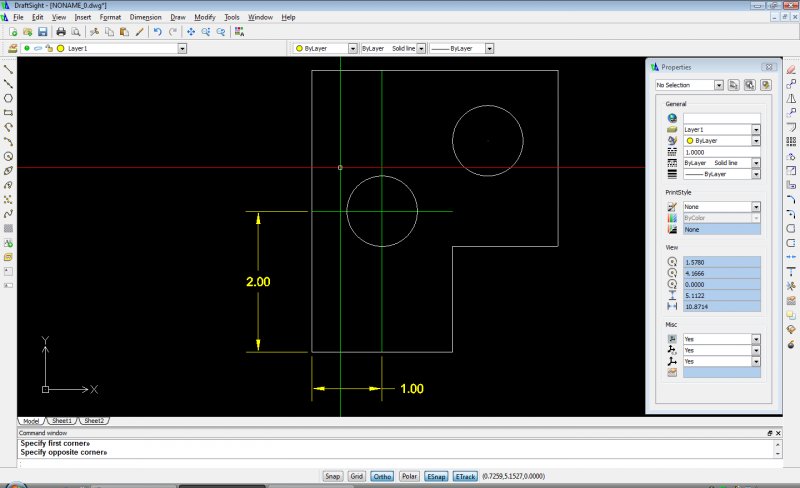Switch to the Sheet2 tab
800x488 pixels.
(94, 421)
